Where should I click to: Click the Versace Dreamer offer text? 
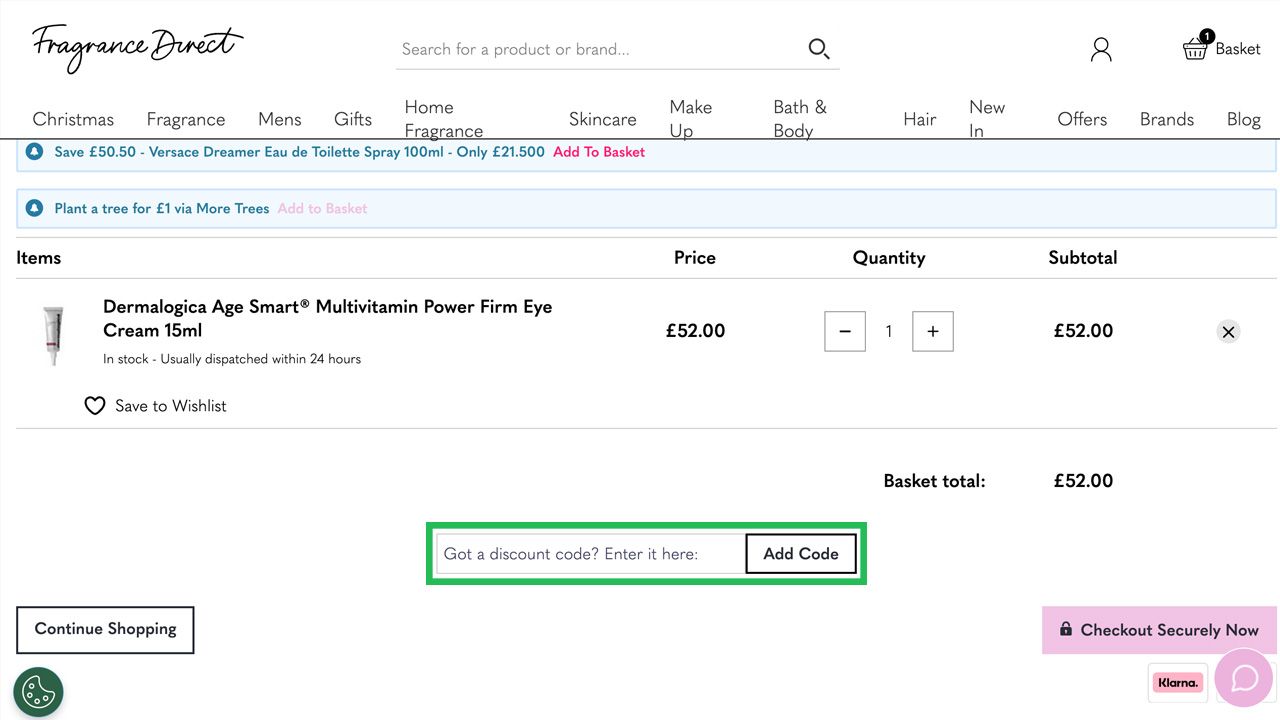point(300,152)
